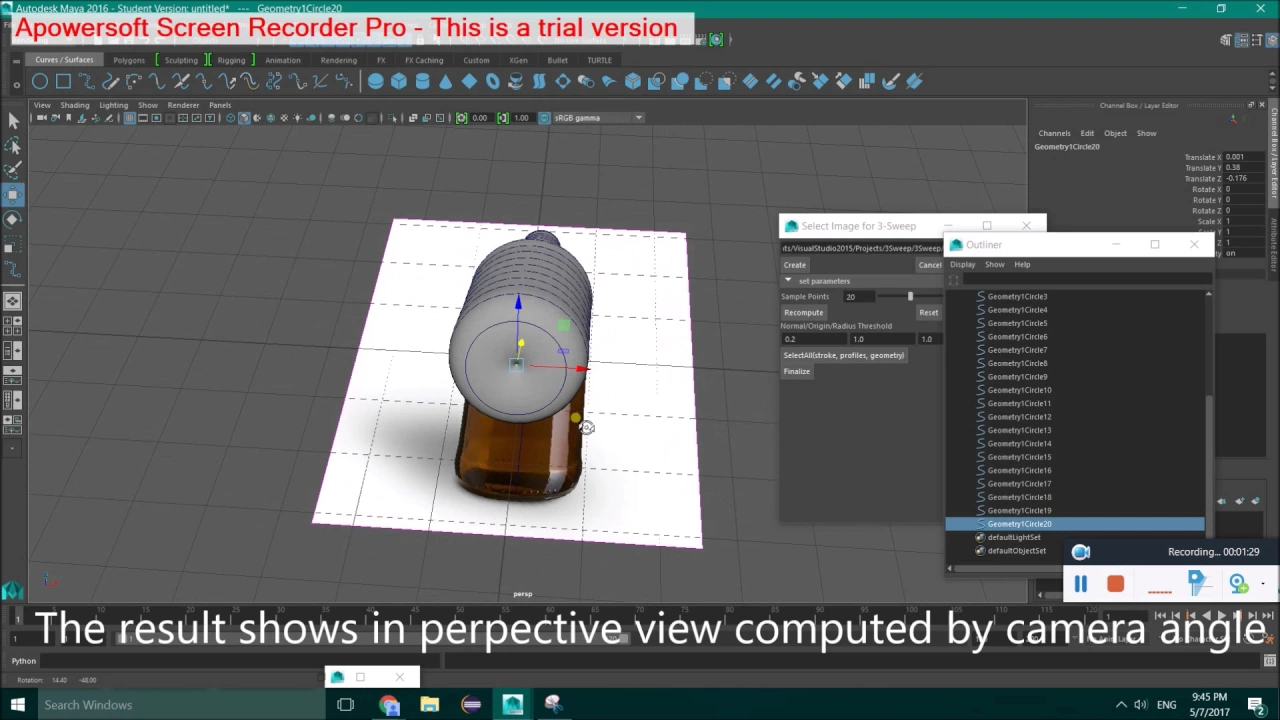The width and height of the screenshot is (1280, 720).
Task: Activate the Select tool arrow
Action: coord(13,121)
